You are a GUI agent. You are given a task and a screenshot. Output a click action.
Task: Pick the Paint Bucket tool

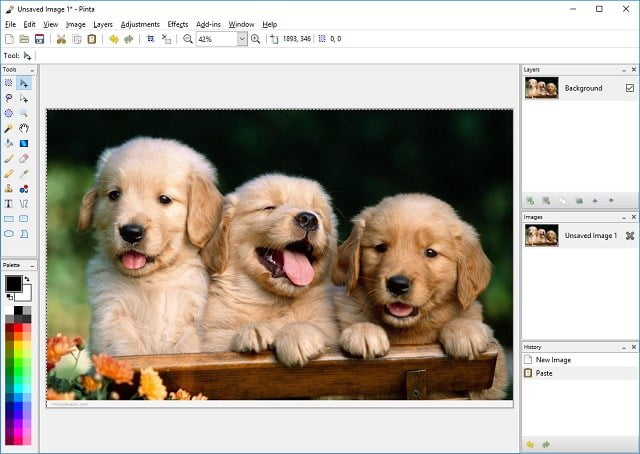click(x=9, y=143)
